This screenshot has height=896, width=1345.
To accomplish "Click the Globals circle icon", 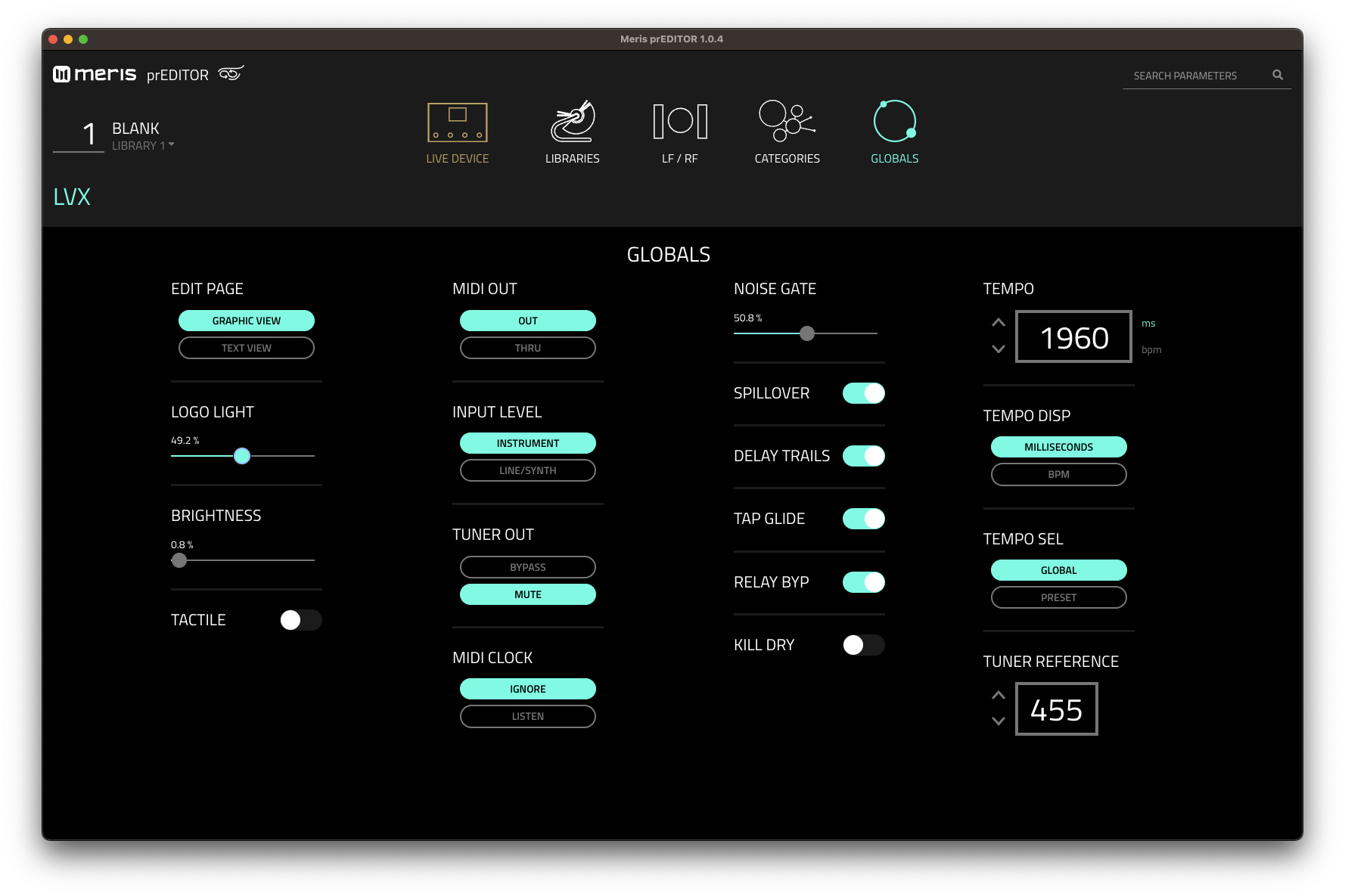I will 894,122.
